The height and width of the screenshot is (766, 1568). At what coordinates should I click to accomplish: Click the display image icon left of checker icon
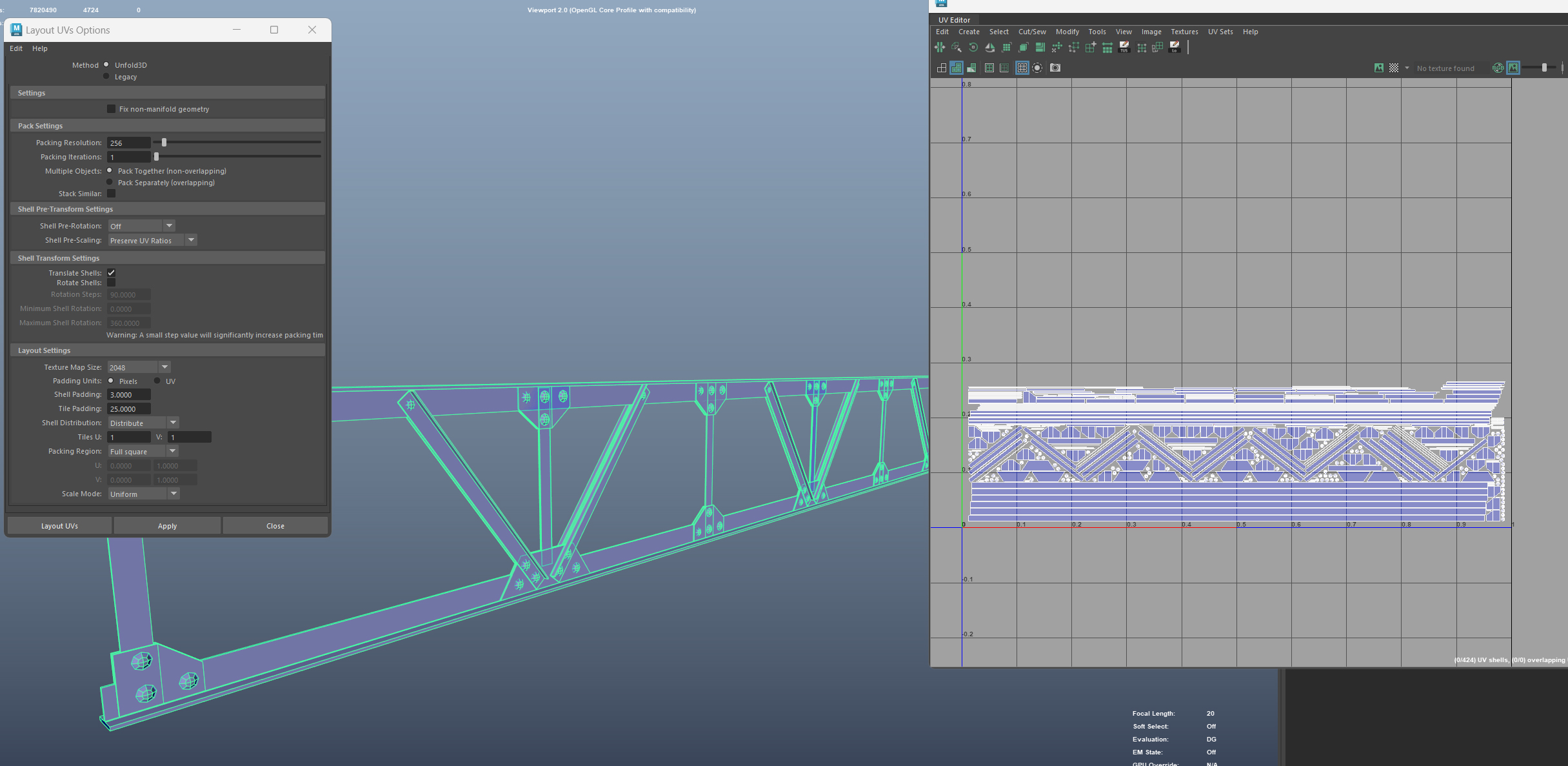tap(1379, 68)
